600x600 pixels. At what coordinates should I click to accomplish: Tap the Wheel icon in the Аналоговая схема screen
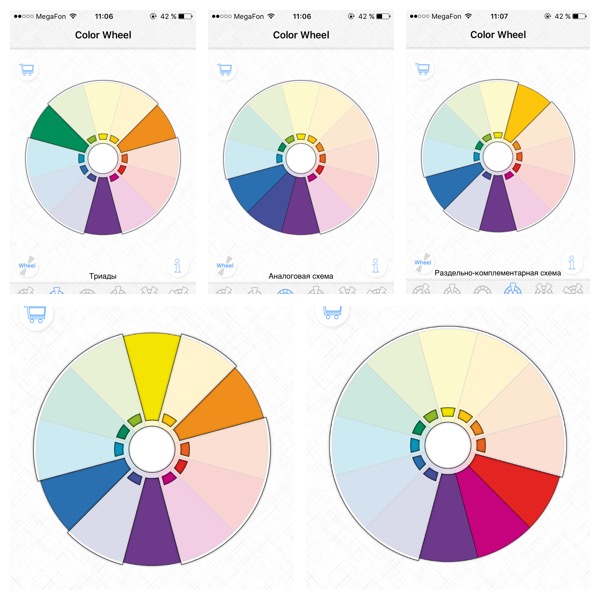(224, 264)
